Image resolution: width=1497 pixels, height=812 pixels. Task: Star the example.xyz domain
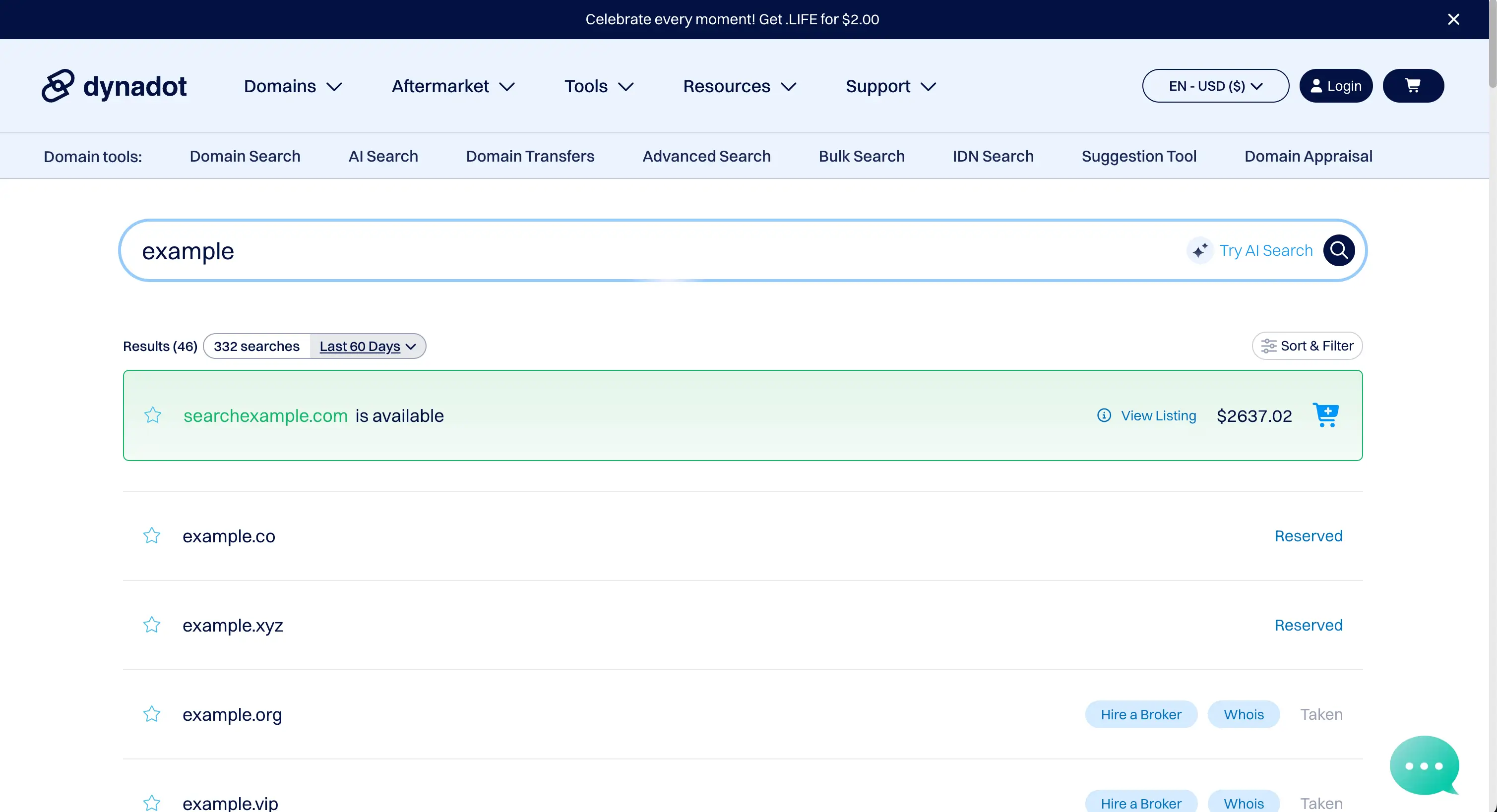151,625
